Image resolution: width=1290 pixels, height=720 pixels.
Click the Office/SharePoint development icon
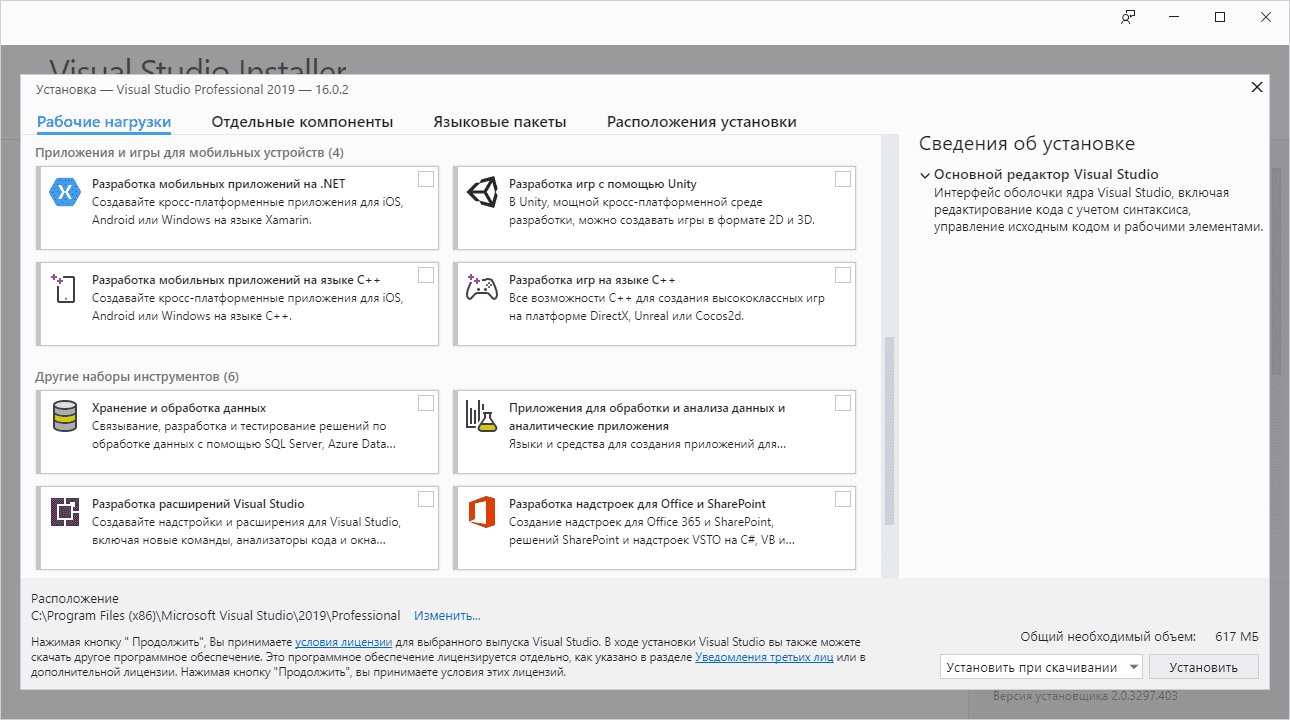[x=482, y=512]
